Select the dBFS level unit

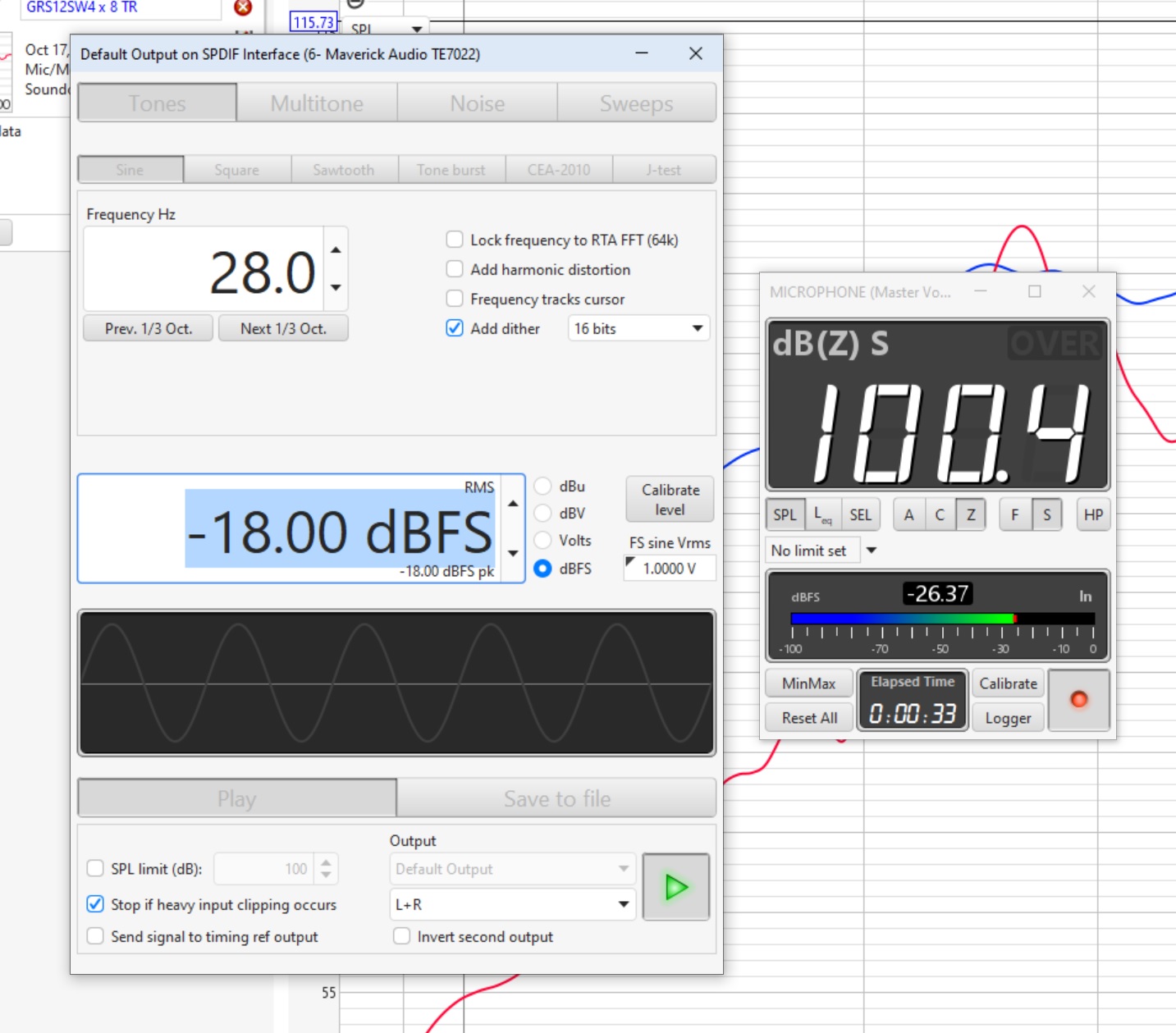point(542,568)
